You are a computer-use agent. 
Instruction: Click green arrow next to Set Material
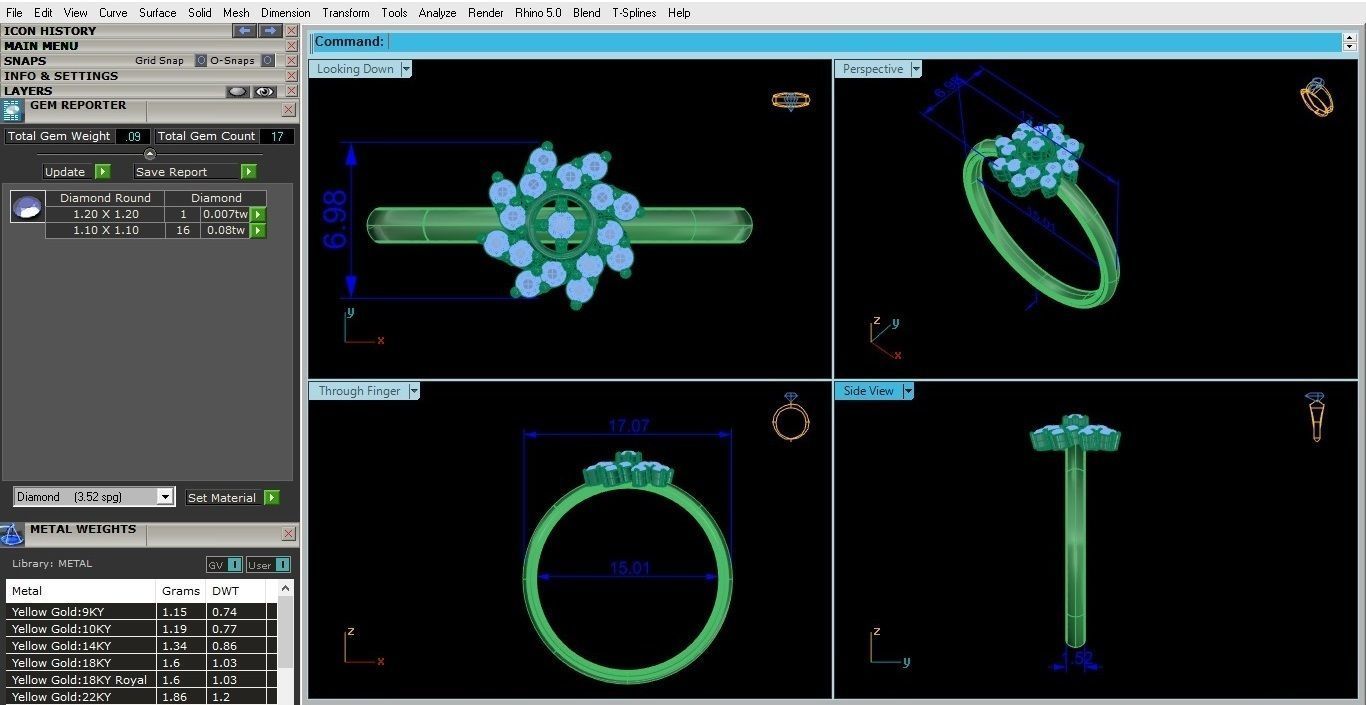272,497
